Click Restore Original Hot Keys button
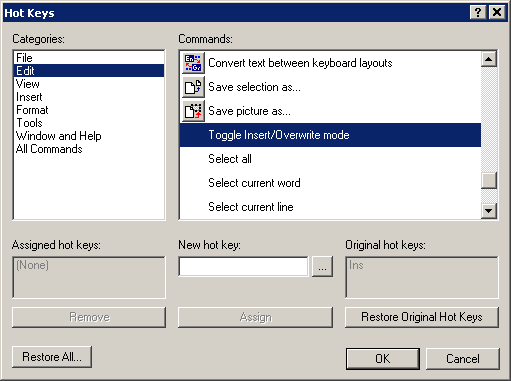Image resolution: width=511 pixels, height=381 pixels. pyautogui.click(x=422, y=317)
